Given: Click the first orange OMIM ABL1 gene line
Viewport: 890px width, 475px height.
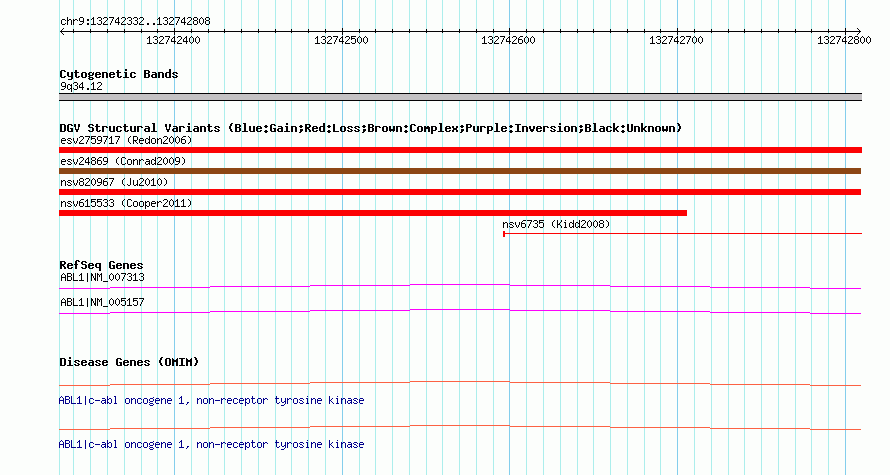Looking at the screenshot, I should coord(460,384).
